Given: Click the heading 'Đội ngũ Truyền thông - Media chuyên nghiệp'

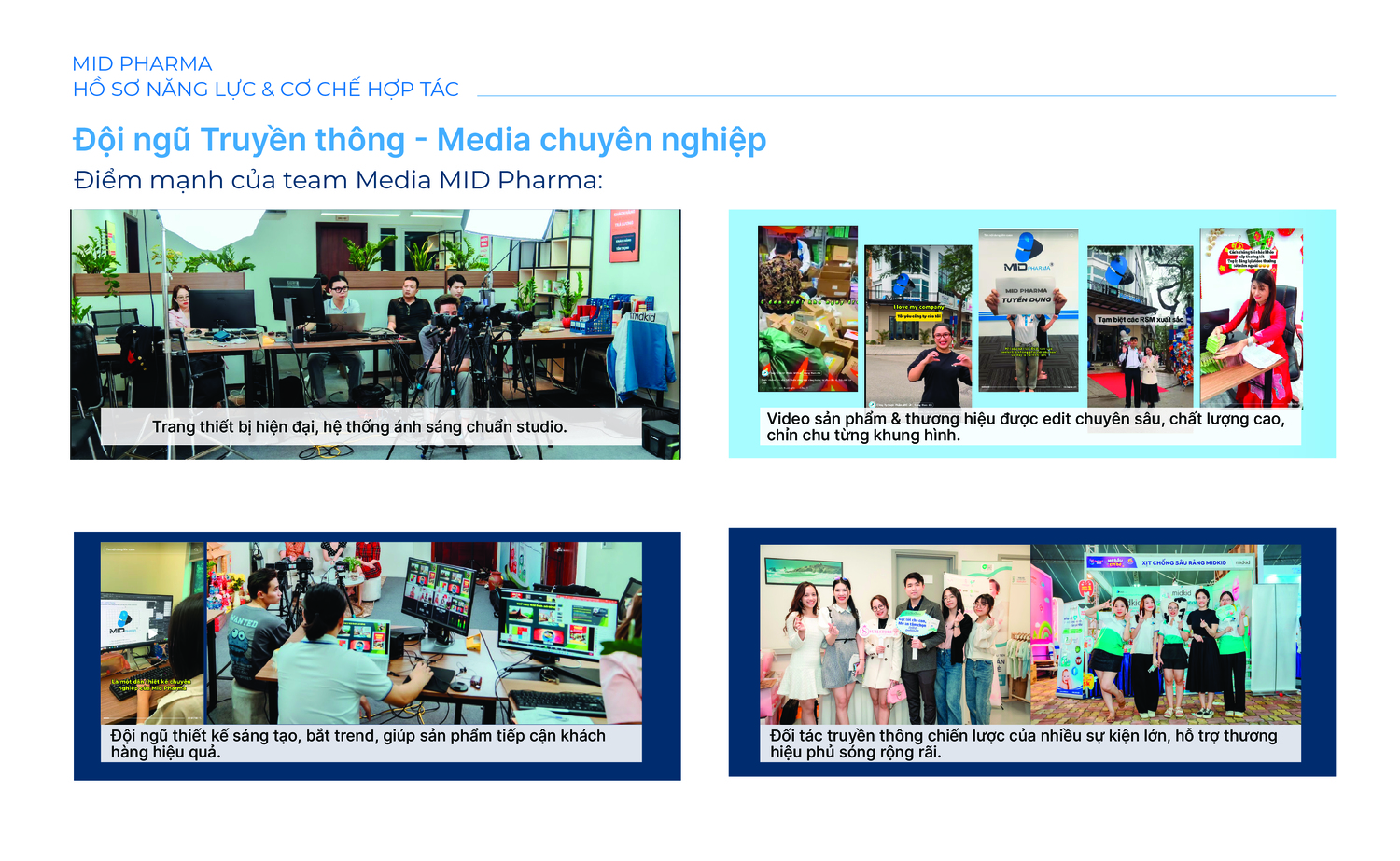Looking at the screenshot, I should tap(420, 140).
